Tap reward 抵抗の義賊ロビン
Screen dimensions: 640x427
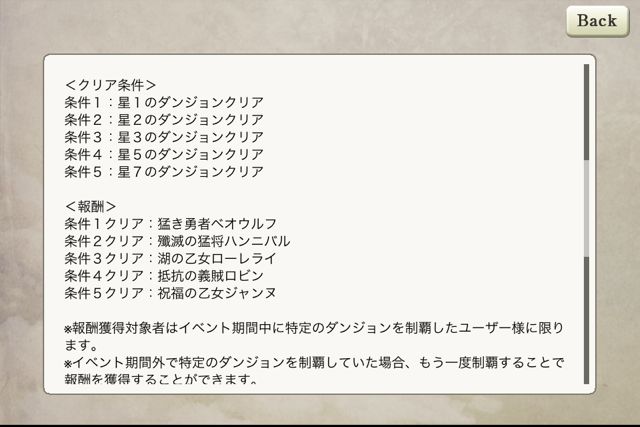211,276
